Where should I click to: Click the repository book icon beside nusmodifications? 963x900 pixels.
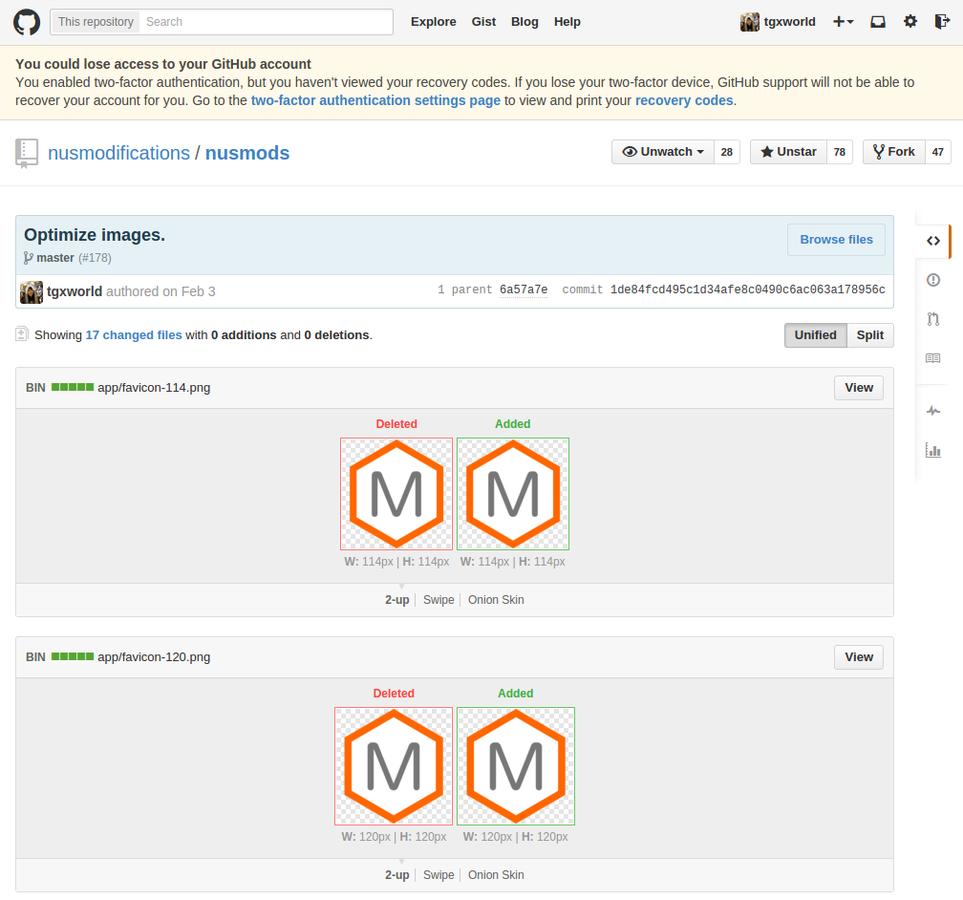point(26,153)
